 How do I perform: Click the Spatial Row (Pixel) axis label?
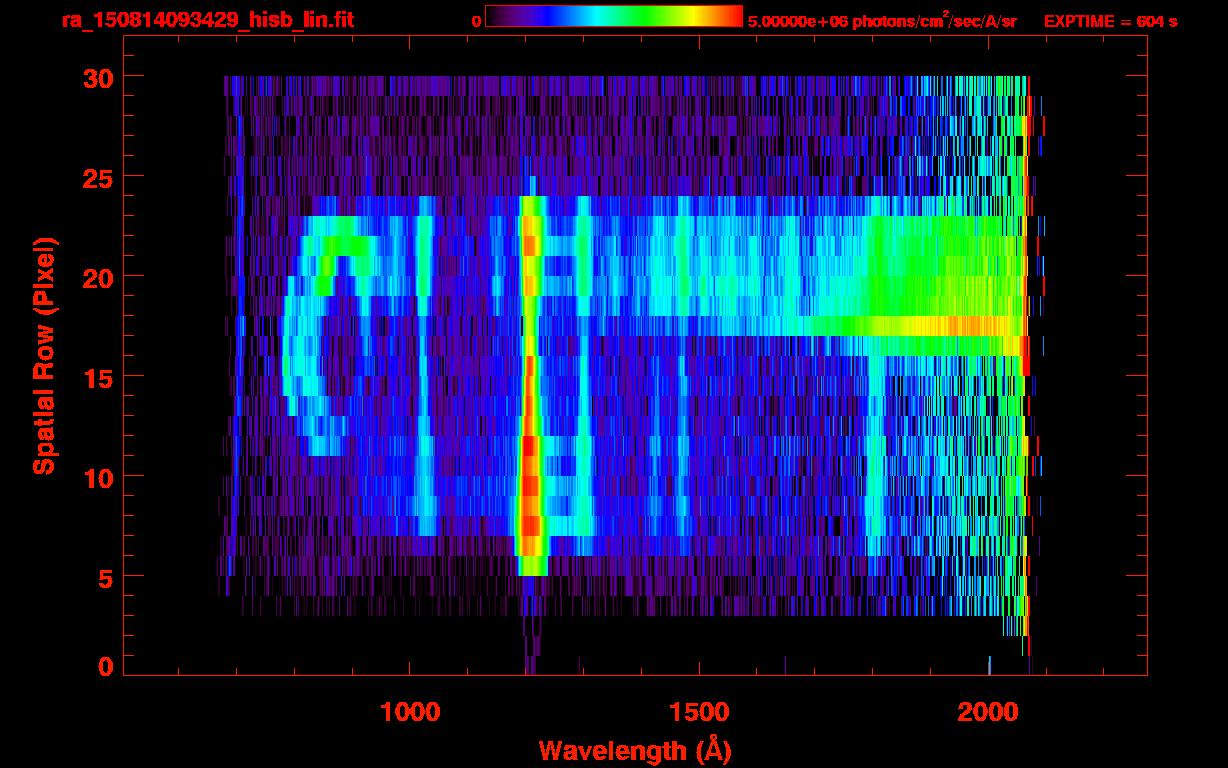point(44,355)
